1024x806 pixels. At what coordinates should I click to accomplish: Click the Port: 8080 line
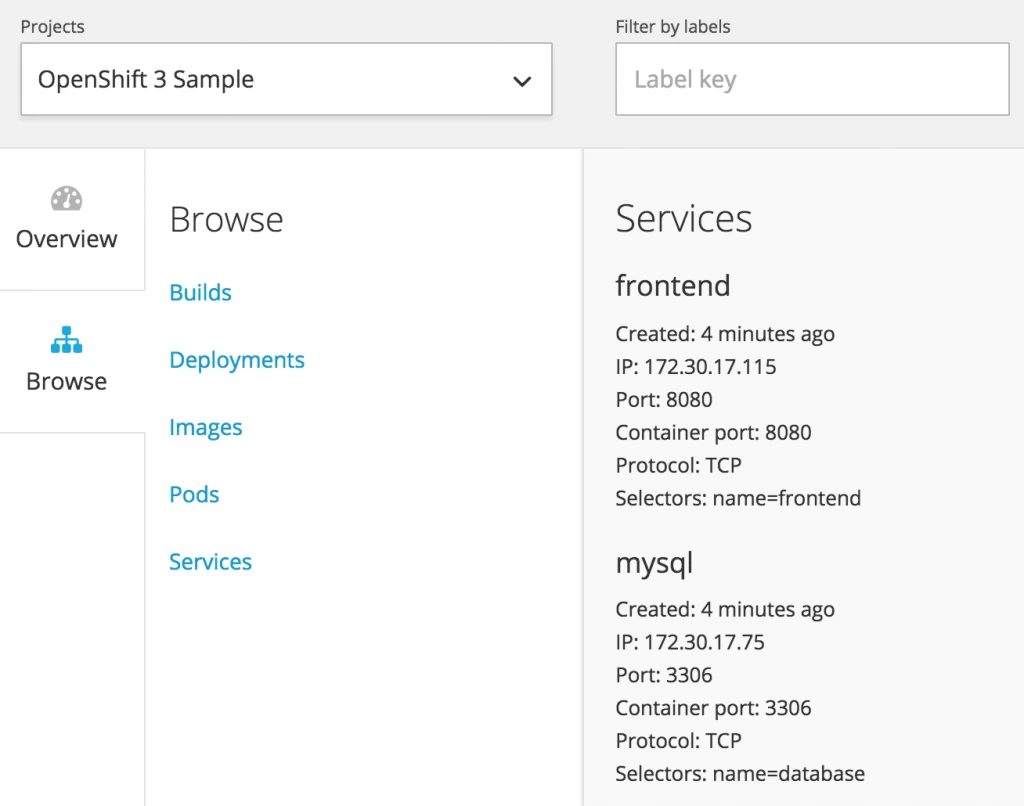click(x=664, y=400)
